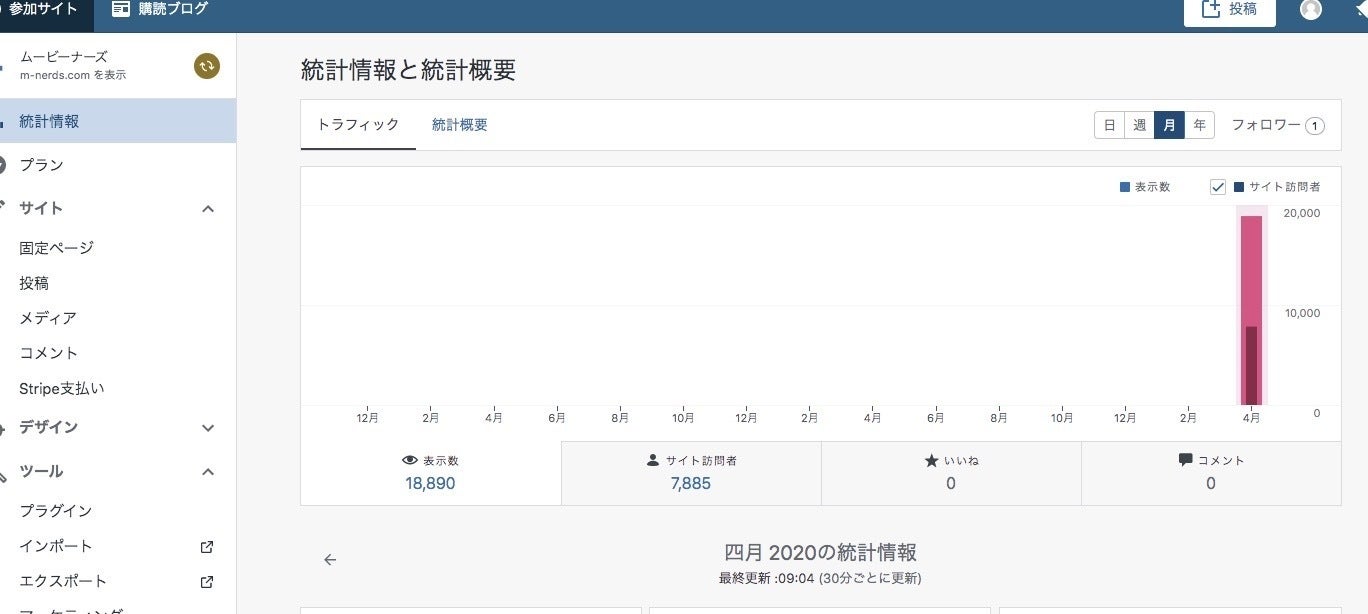Viewport: 1368px width, 614px height.
Task: Open the フォロワー link
Action: [1277, 125]
